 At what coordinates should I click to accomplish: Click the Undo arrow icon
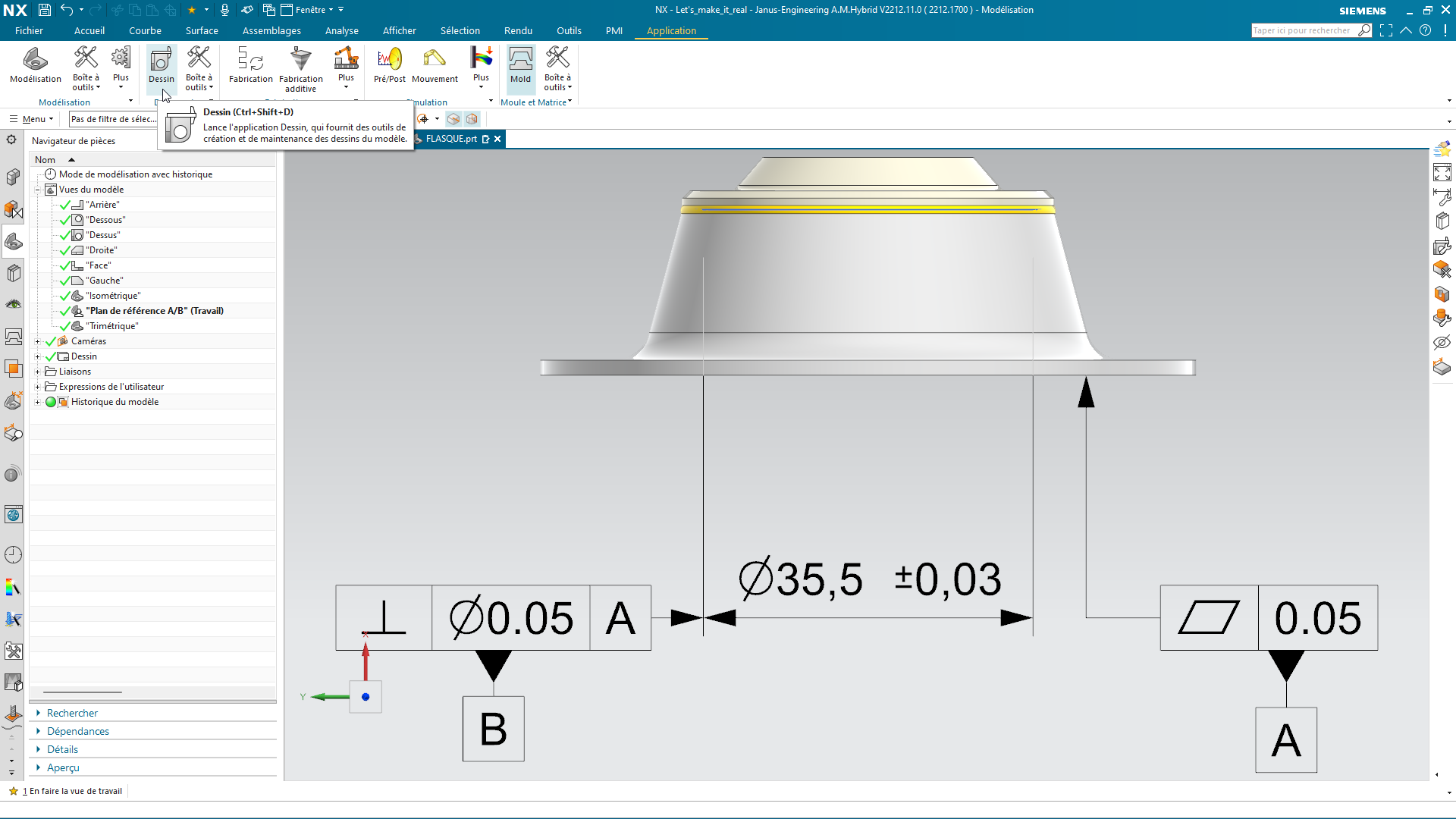click(67, 10)
